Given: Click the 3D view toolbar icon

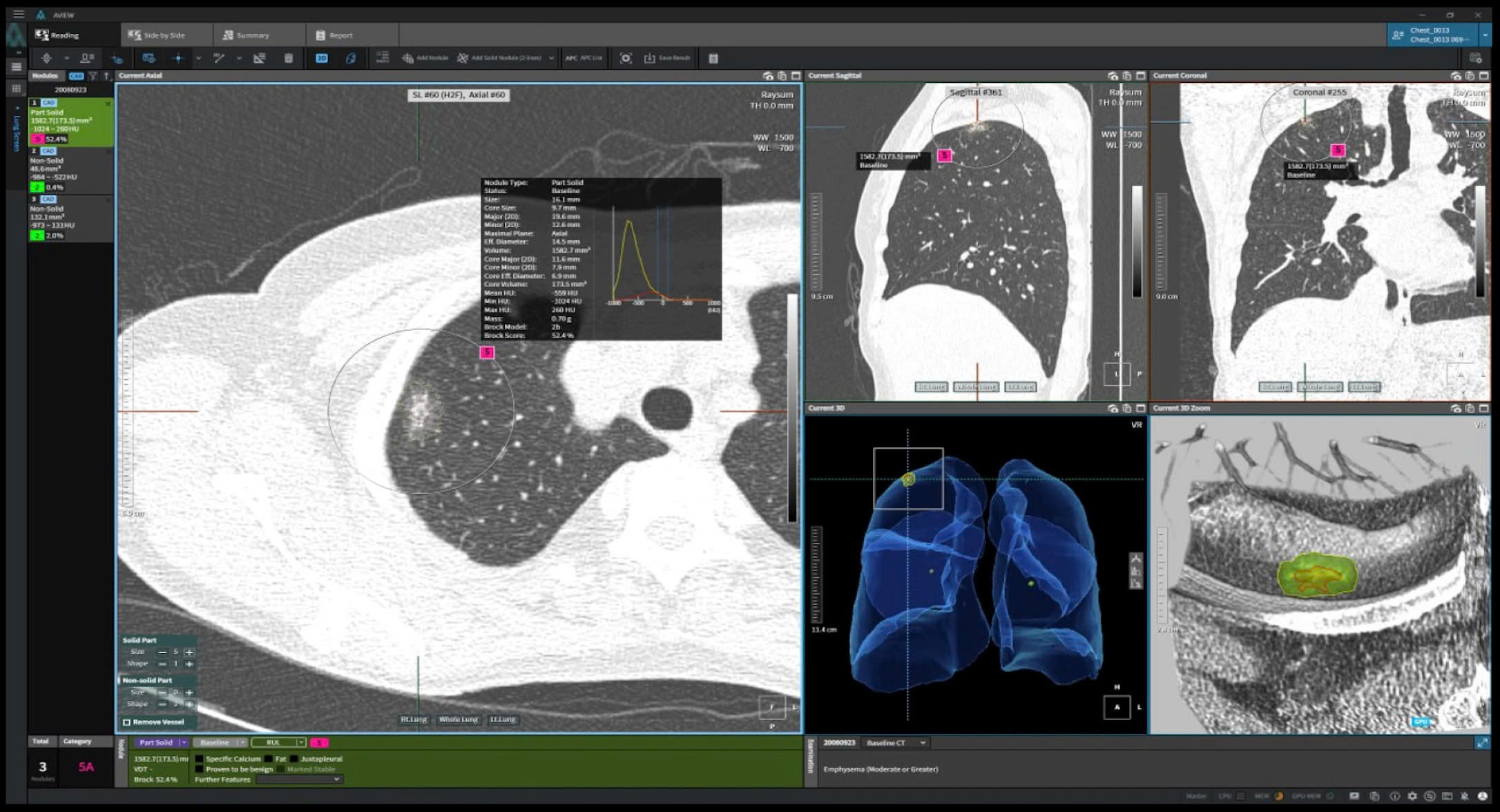Looking at the screenshot, I should (322, 58).
